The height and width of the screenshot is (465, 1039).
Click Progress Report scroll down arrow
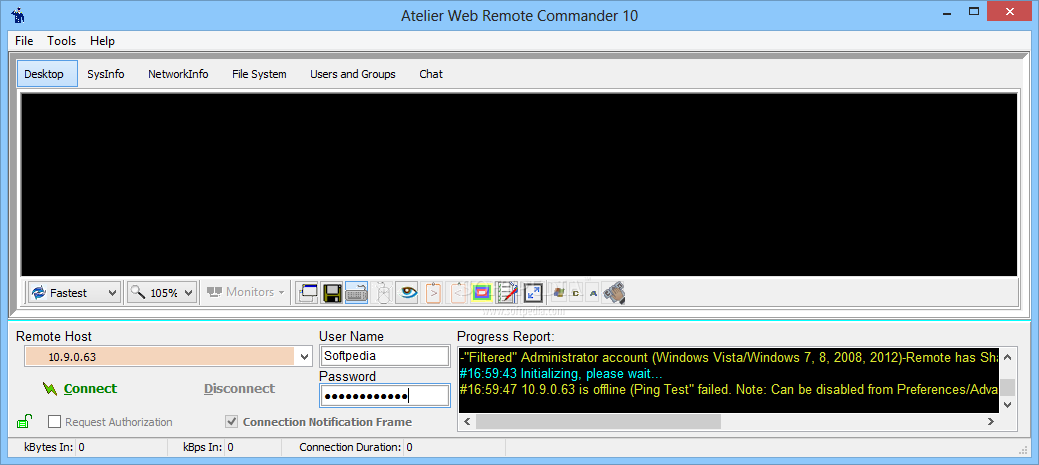1007,404
